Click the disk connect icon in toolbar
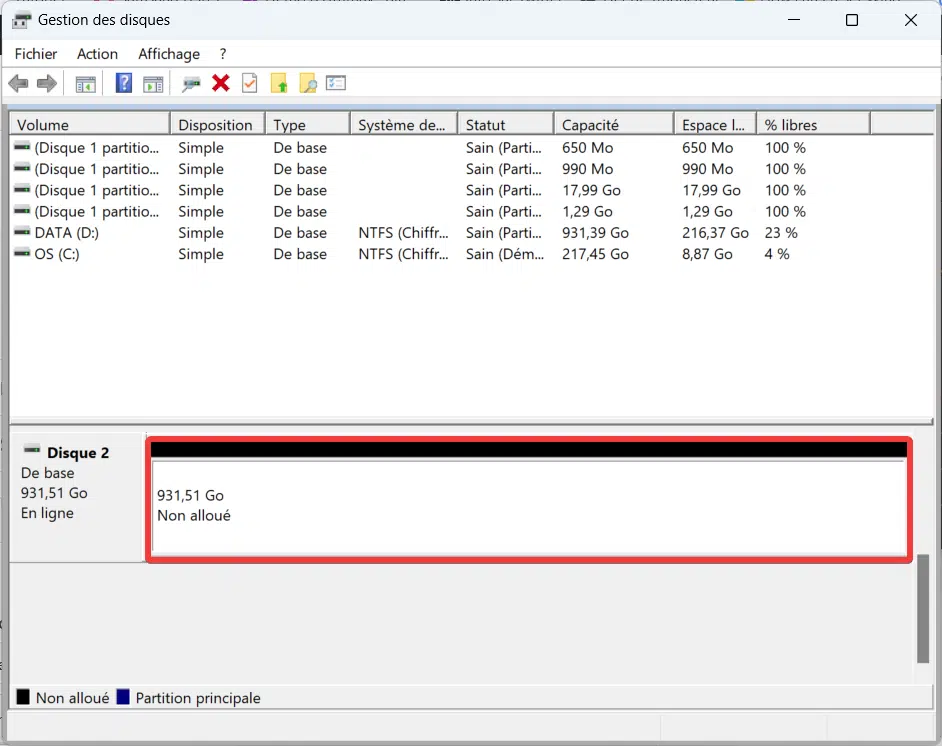Viewport: 942px width, 746px height. point(191,84)
